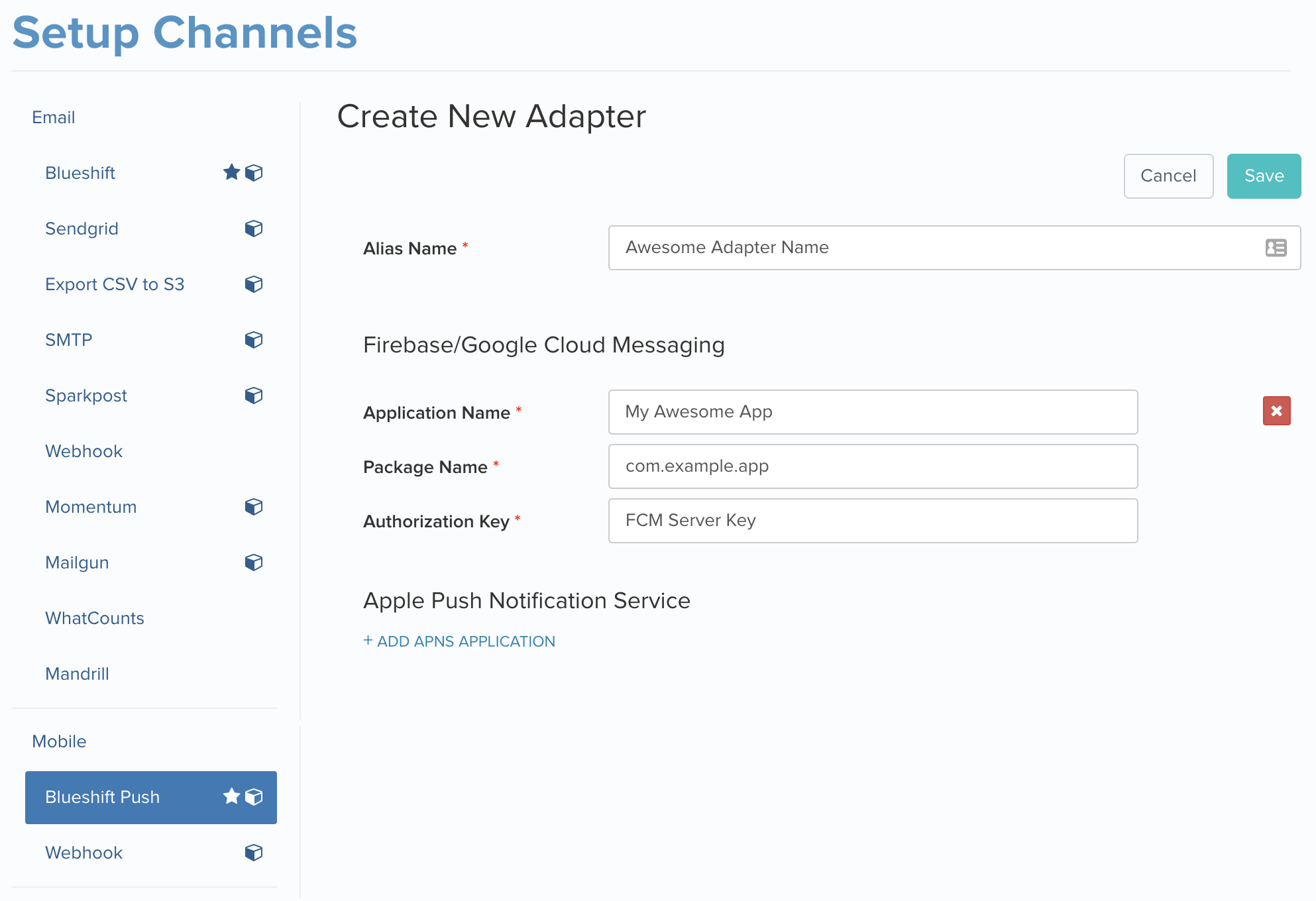The height and width of the screenshot is (901, 1316).
Task: Click the cube icon beside Mailgun
Action: pos(254,562)
